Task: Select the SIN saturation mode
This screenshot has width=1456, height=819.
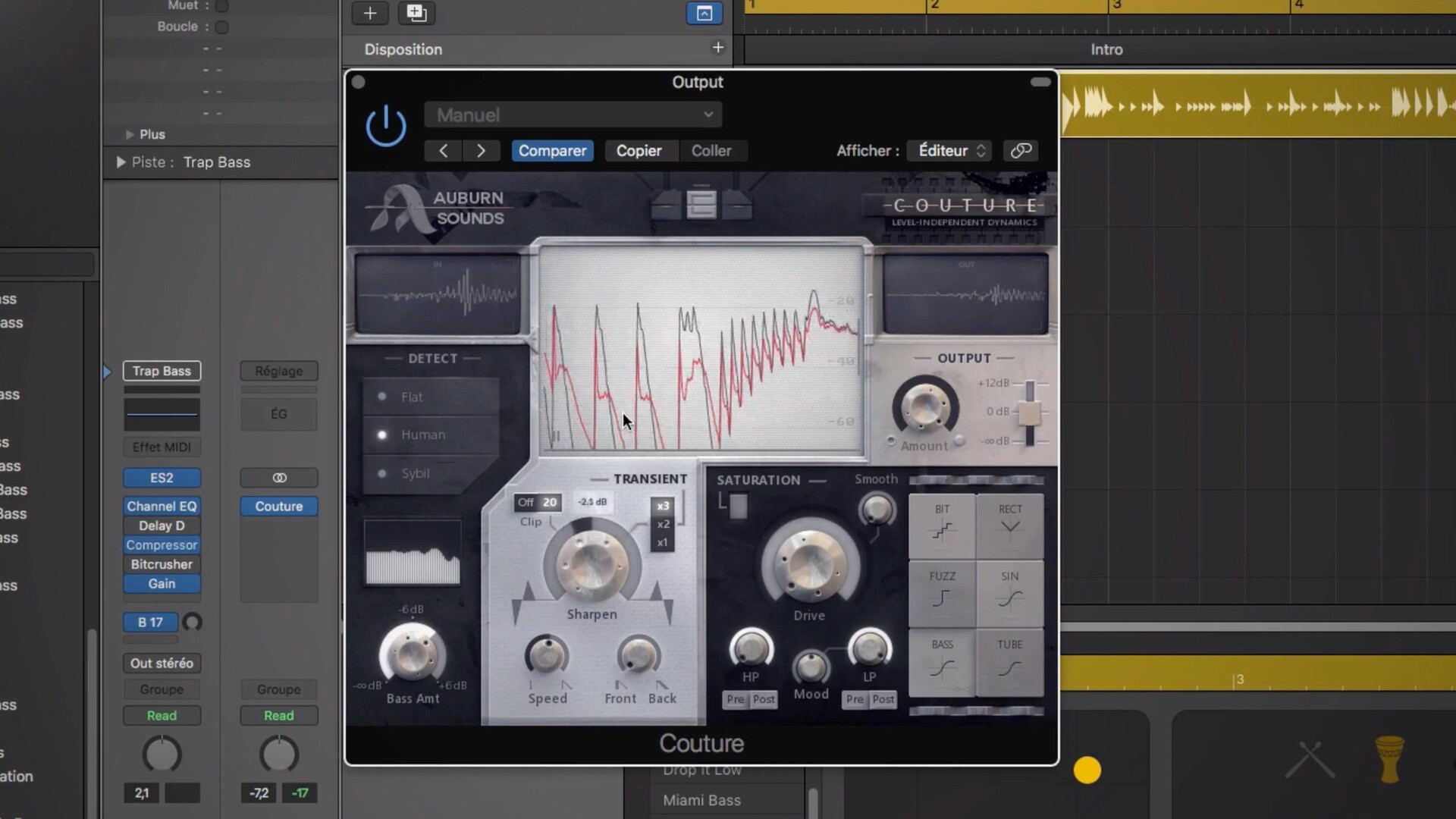Action: [x=1010, y=592]
